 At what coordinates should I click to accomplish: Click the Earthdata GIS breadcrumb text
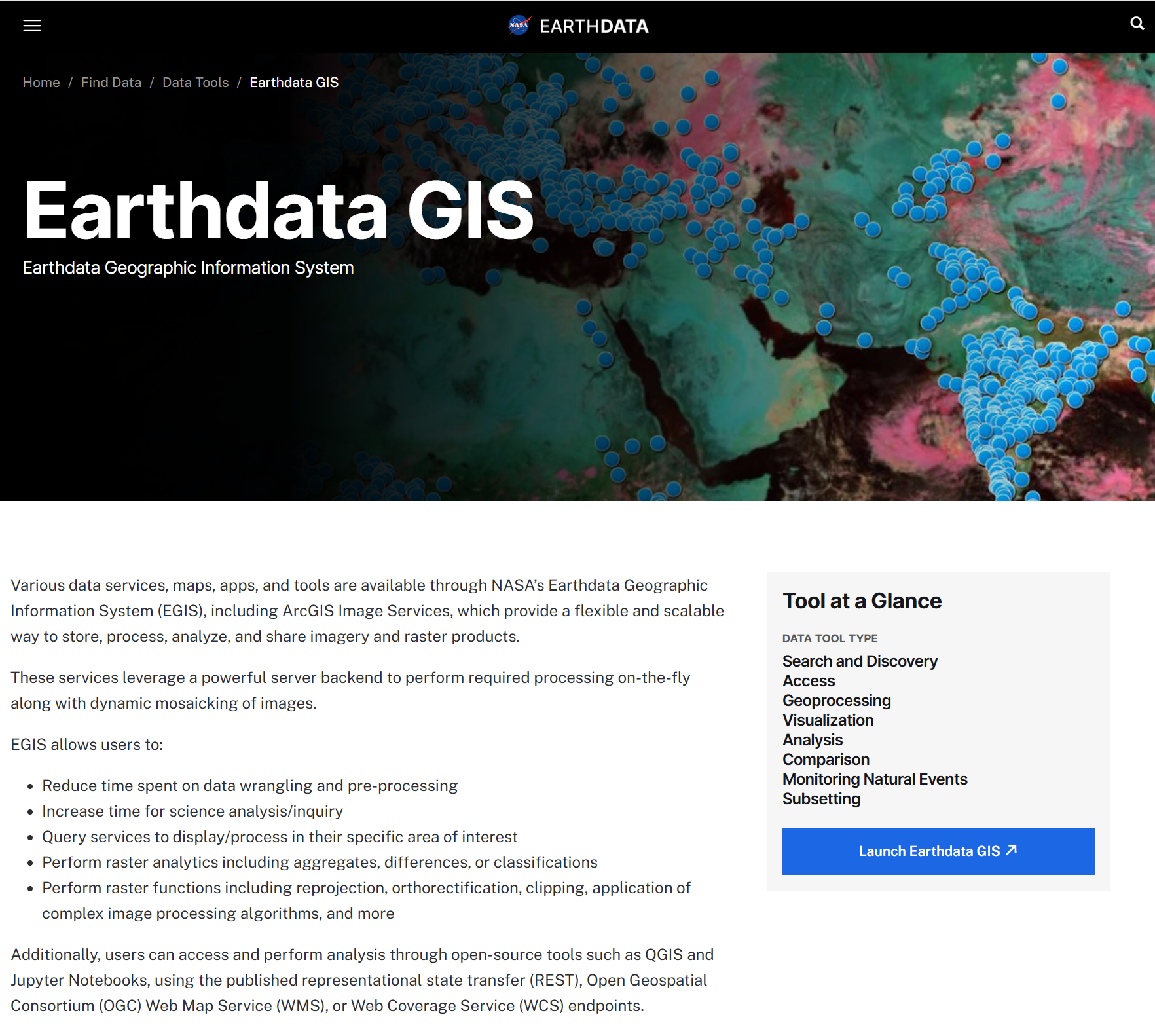coord(294,83)
